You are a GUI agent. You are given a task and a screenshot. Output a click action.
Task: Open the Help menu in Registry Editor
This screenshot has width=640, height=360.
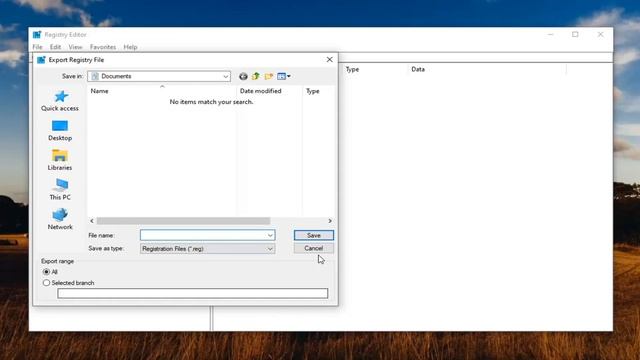tap(131, 47)
